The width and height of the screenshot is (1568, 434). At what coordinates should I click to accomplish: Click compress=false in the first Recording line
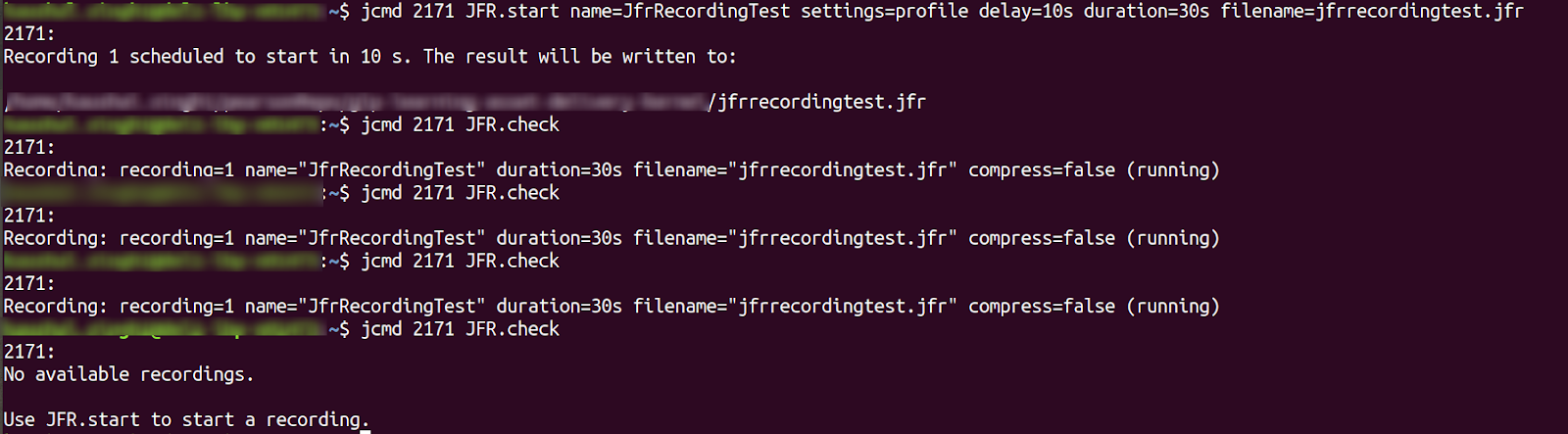1041,170
